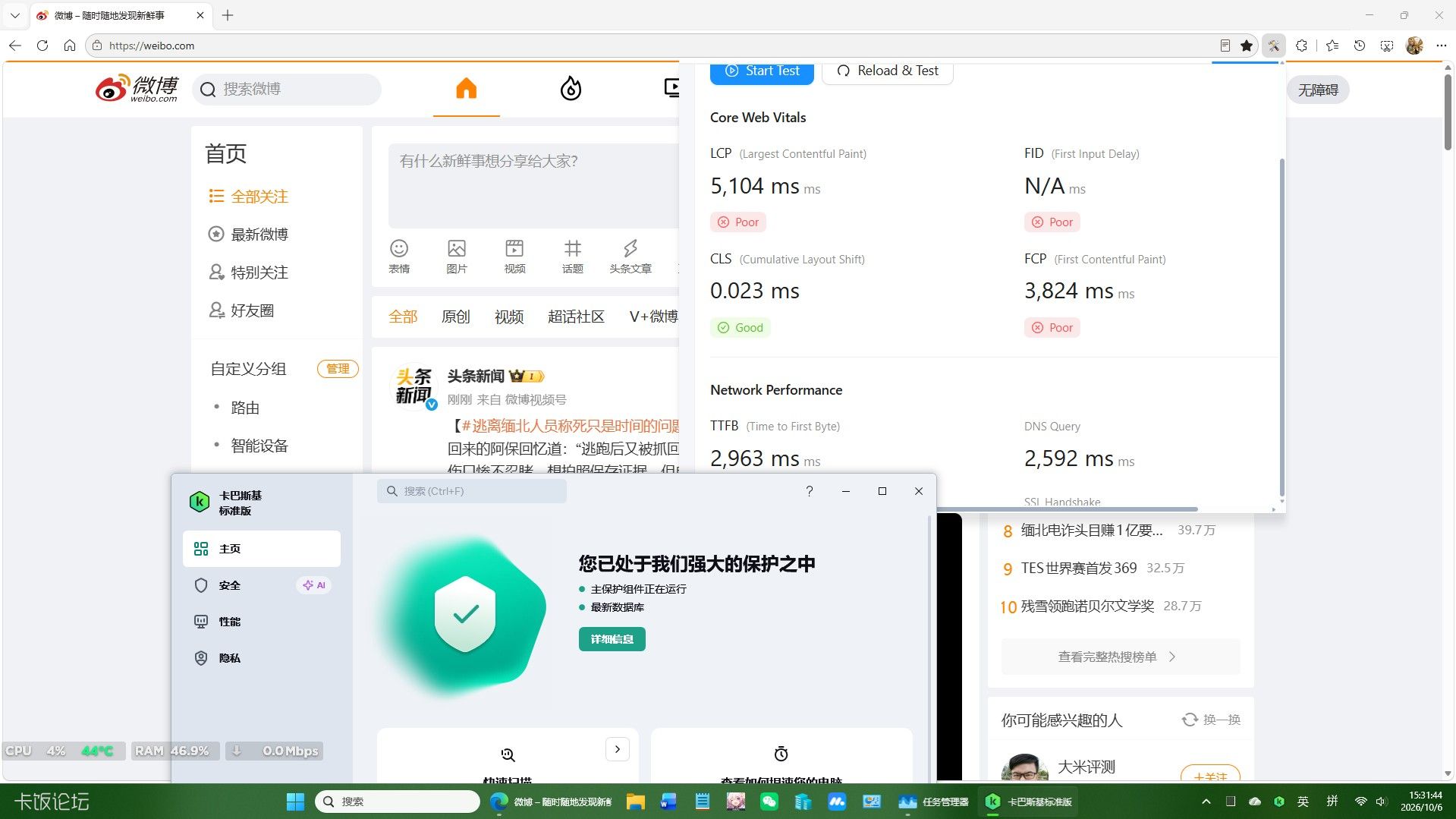Screen dimensions: 1456x819
Task: Open Kaspersky 性能 performance section
Action: click(x=261, y=622)
